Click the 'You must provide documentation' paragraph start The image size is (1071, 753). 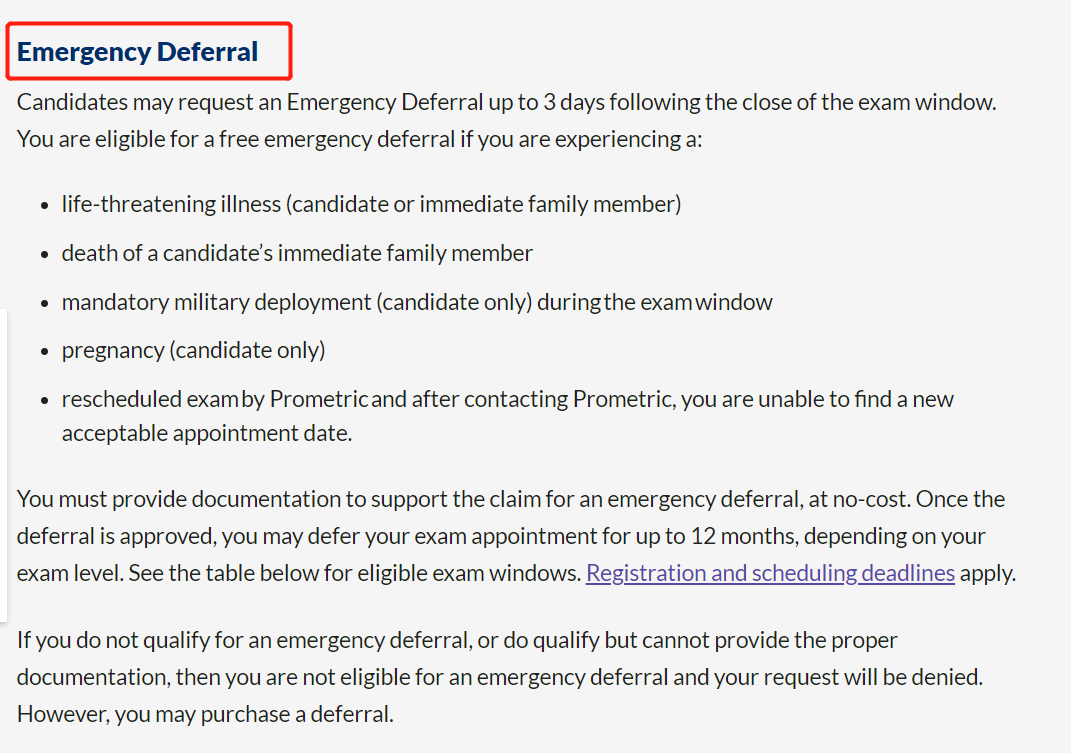(511, 499)
